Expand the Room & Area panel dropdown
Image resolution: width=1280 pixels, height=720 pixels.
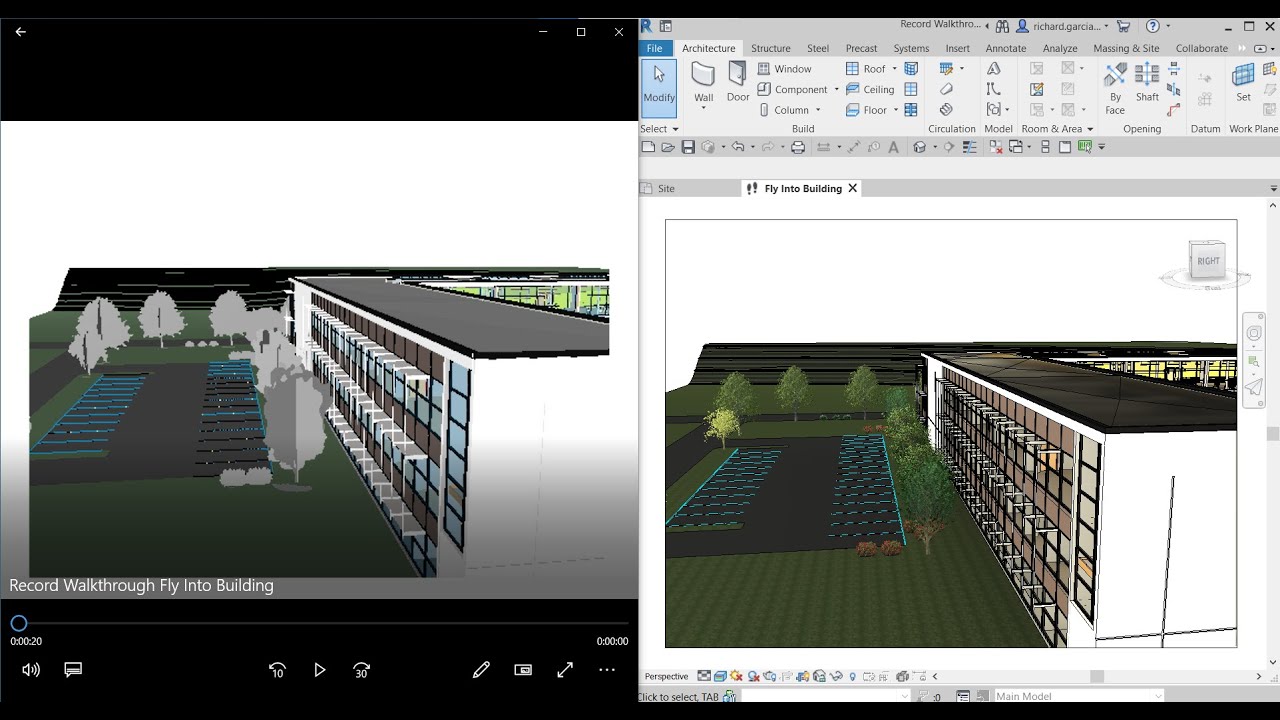[1057, 129]
